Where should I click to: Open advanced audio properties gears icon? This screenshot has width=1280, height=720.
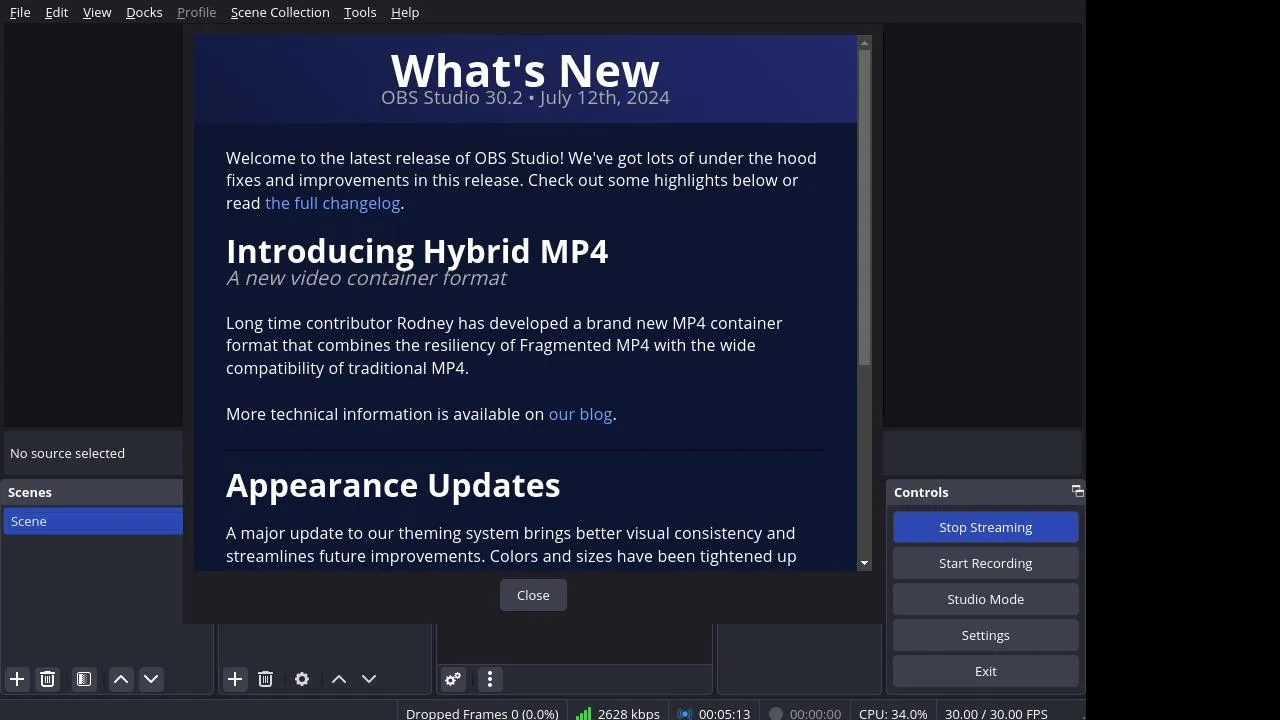(x=453, y=679)
